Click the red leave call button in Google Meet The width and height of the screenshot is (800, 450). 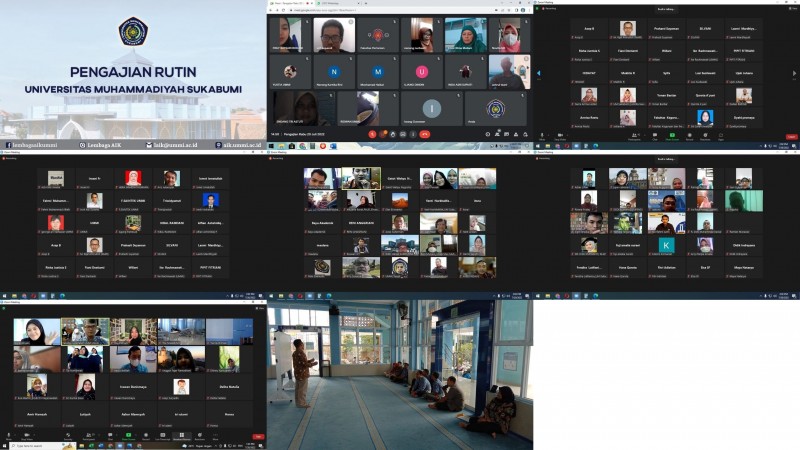point(425,134)
